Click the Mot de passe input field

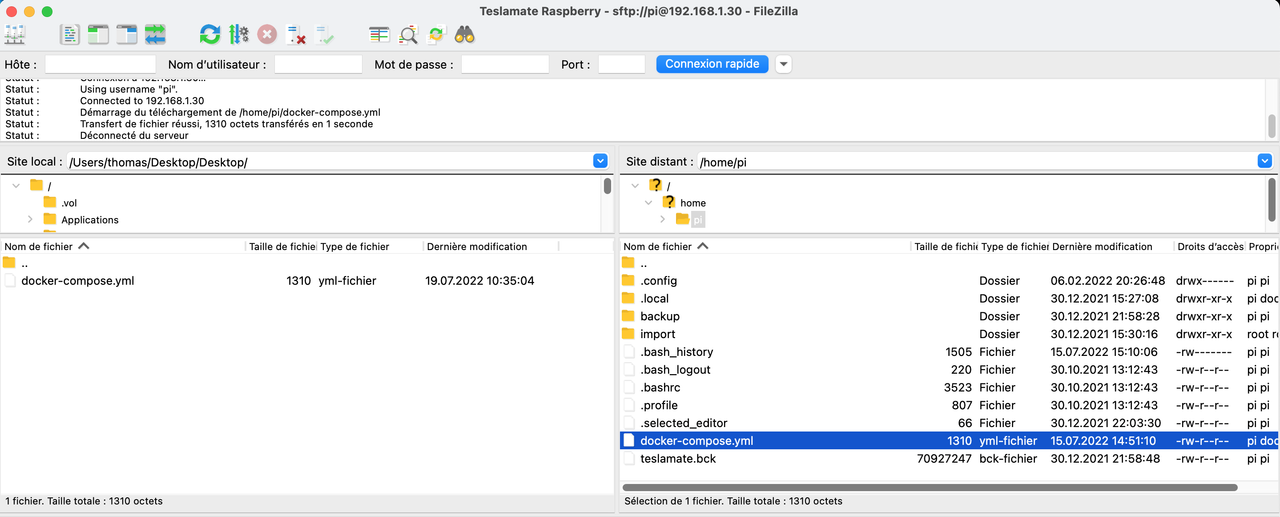click(x=505, y=64)
